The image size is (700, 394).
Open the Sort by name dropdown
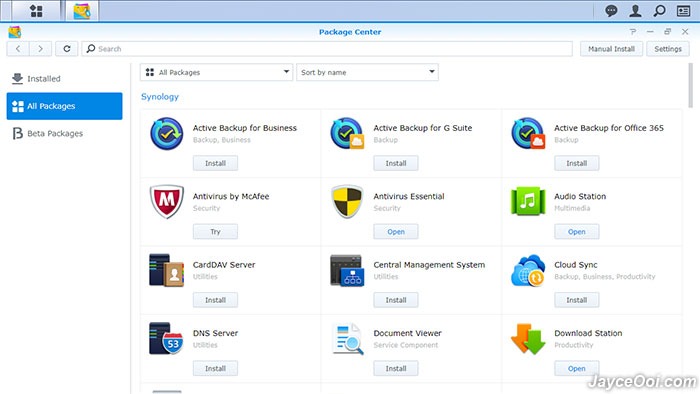(367, 72)
